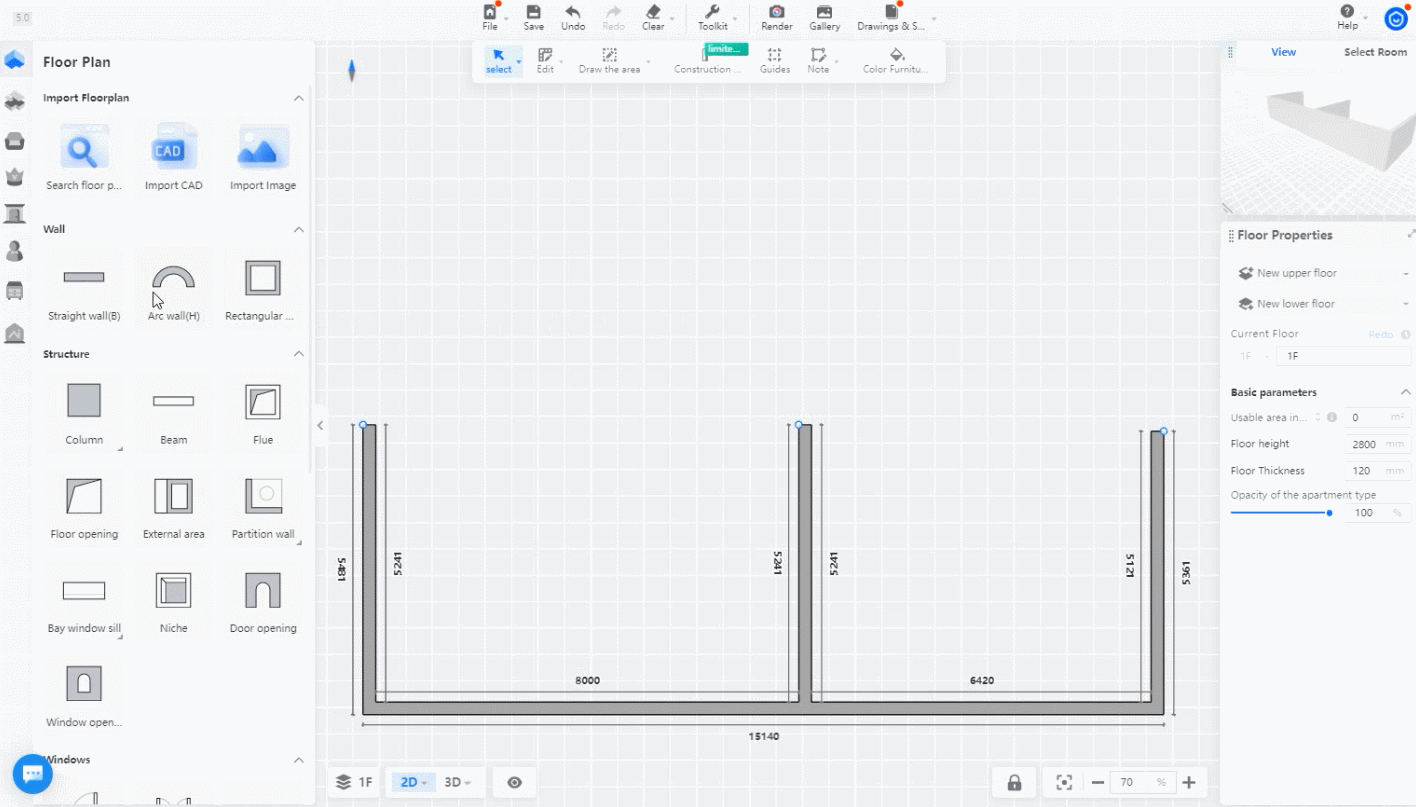Toggle the eye visibility button
Screen dimensions: 1416x807
pos(514,782)
